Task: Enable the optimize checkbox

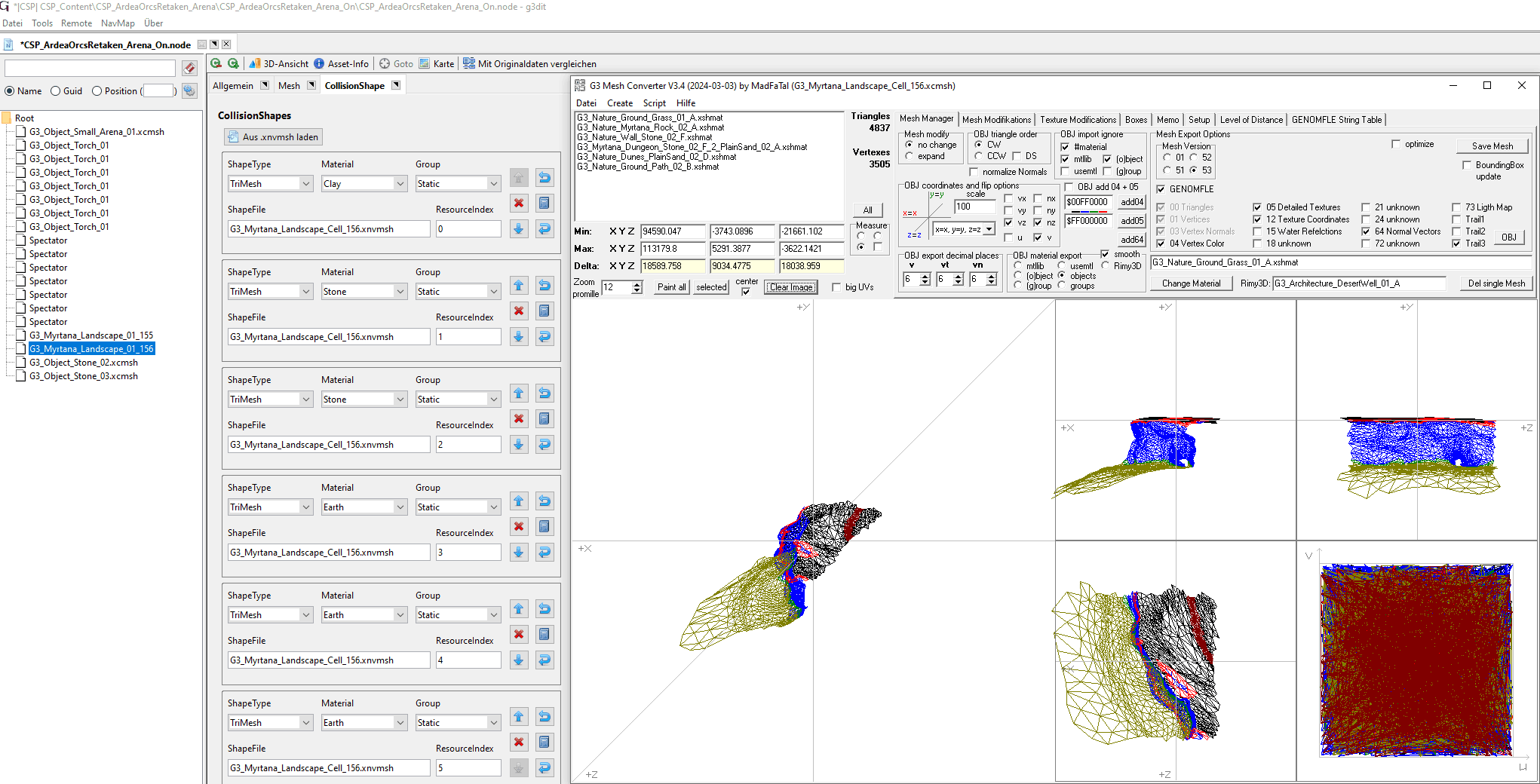Action: click(1396, 144)
